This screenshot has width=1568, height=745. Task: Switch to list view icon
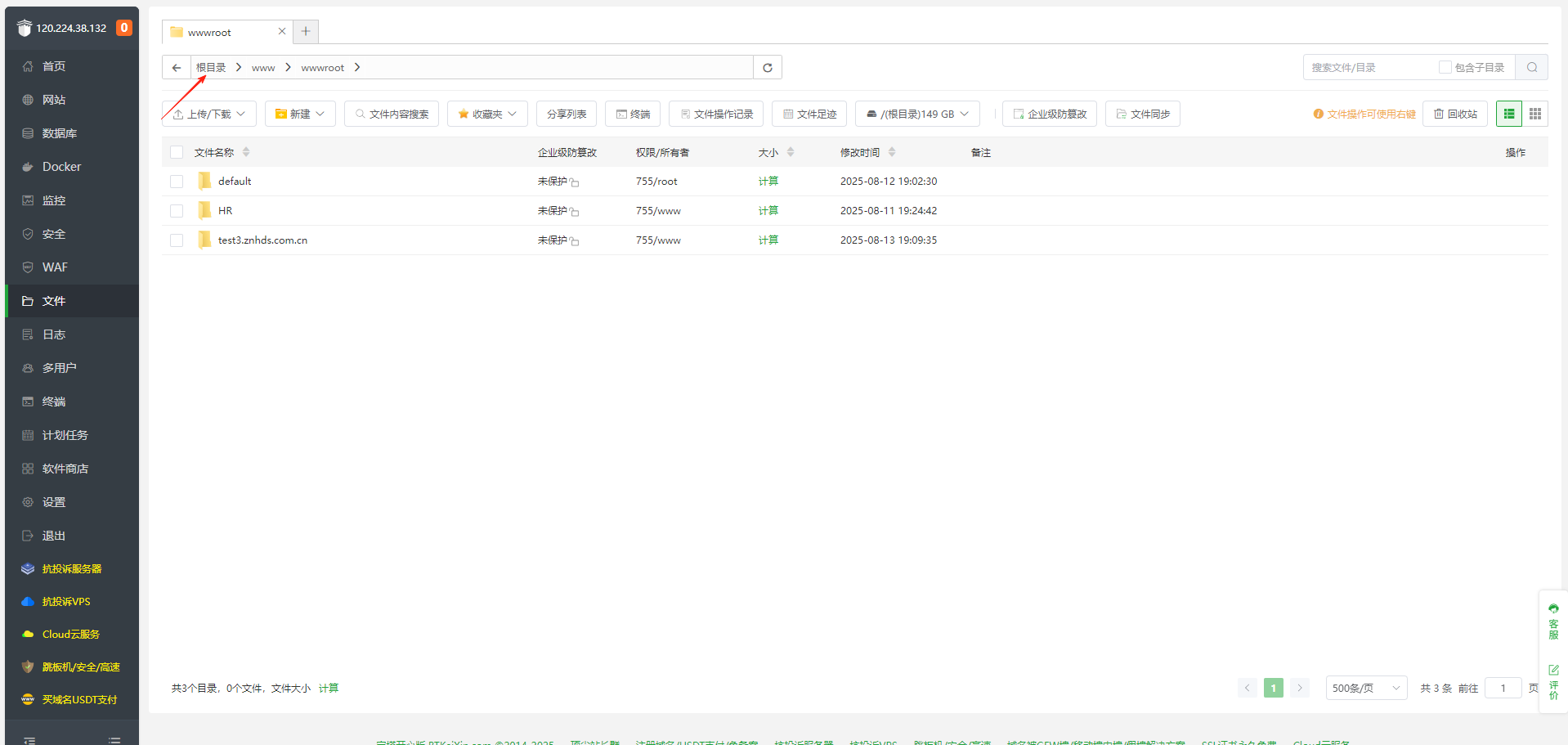[x=1508, y=114]
